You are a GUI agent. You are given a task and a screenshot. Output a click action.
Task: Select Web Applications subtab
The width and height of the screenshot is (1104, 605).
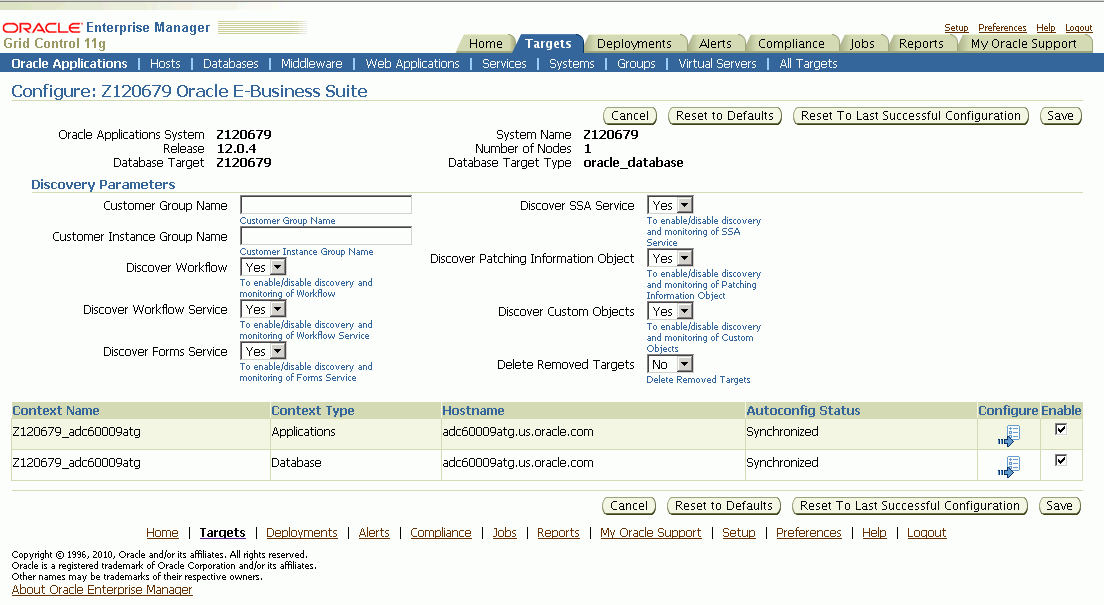click(x=412, y=63)
